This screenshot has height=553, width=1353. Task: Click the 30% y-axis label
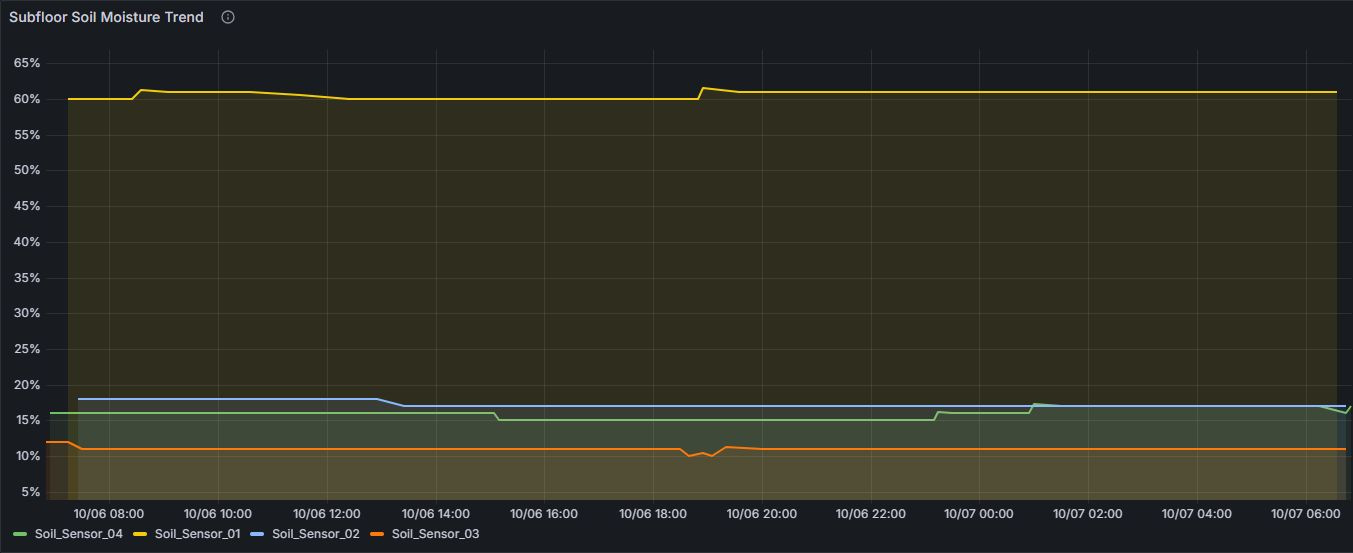(27, 313)
